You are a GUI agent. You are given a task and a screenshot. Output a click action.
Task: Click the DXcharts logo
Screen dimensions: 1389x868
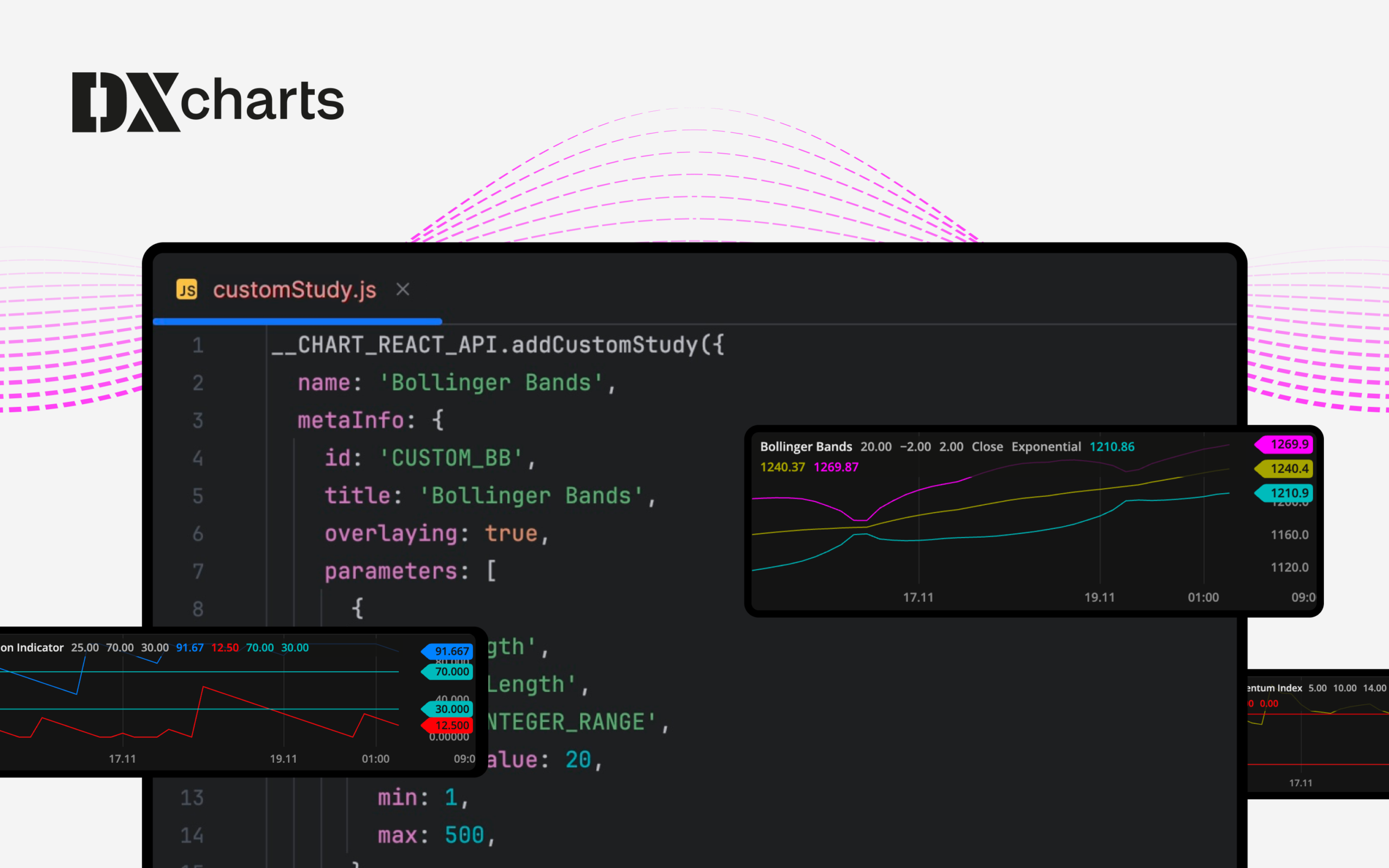coord(208,101)
